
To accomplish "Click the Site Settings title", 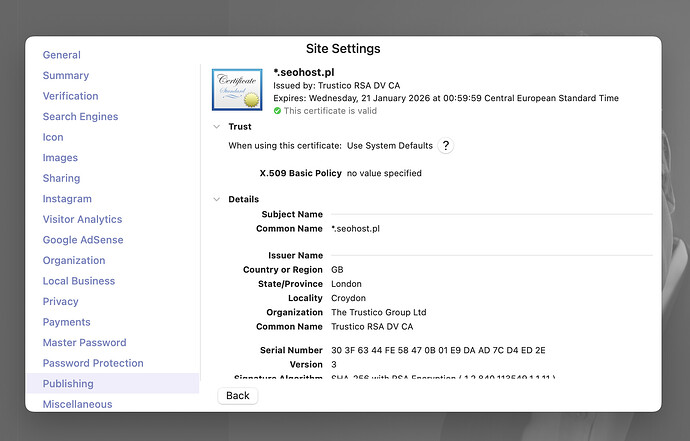I will click(343, 48).
